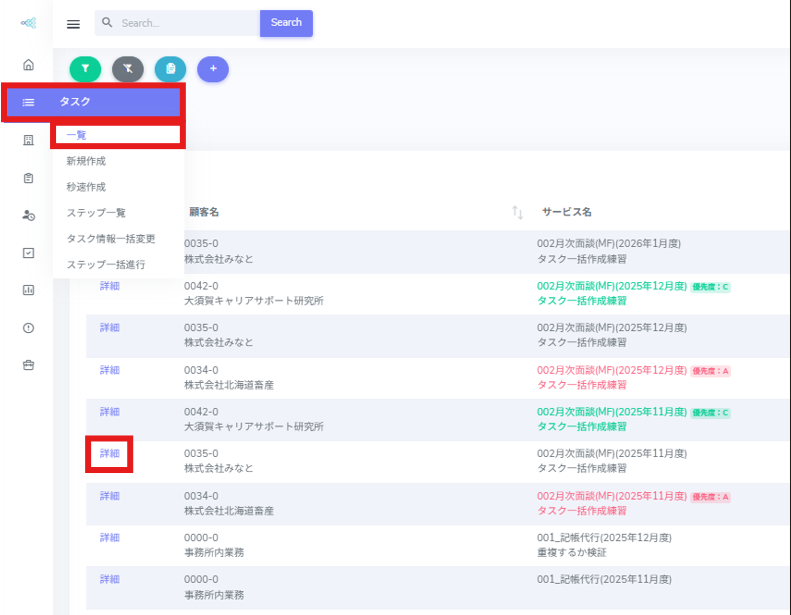The width and height of the screenshot is (791, 615).
Task: Click the briefcase icon in the sidebar
Action: 28,365
